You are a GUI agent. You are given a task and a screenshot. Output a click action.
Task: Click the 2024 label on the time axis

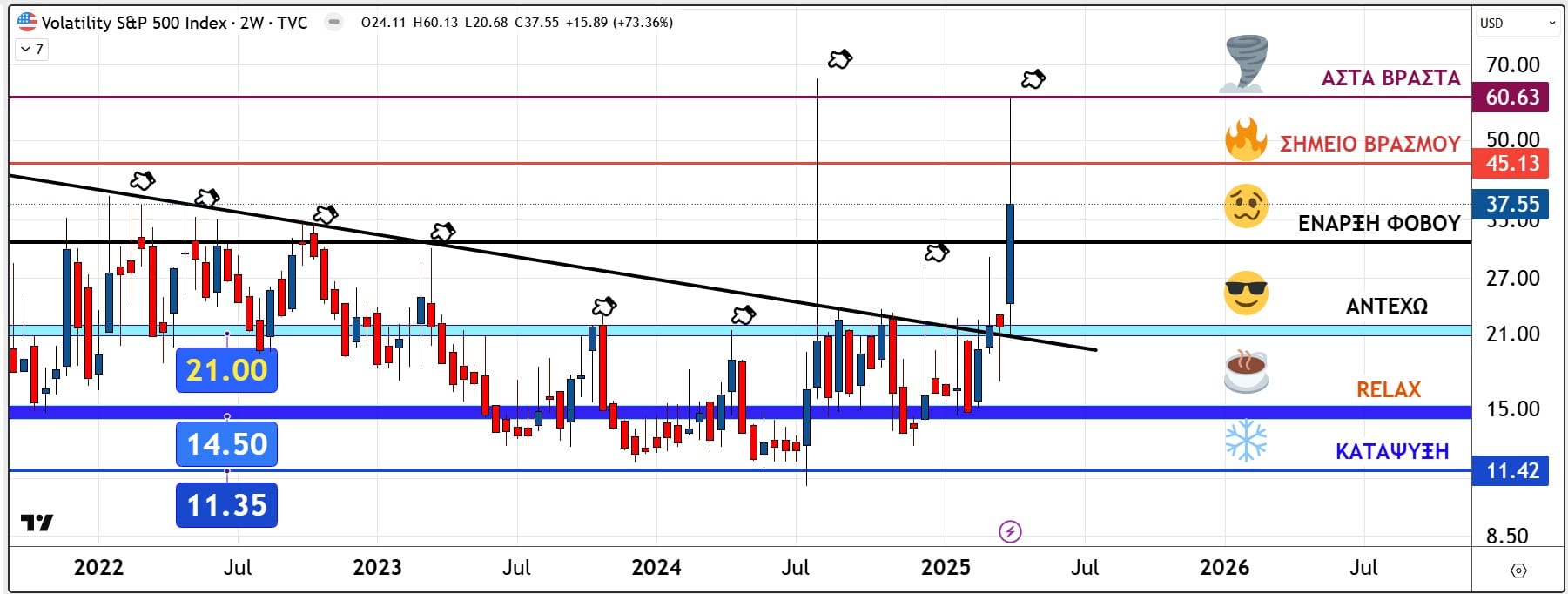pyautogui.click(x=656, y=568)
